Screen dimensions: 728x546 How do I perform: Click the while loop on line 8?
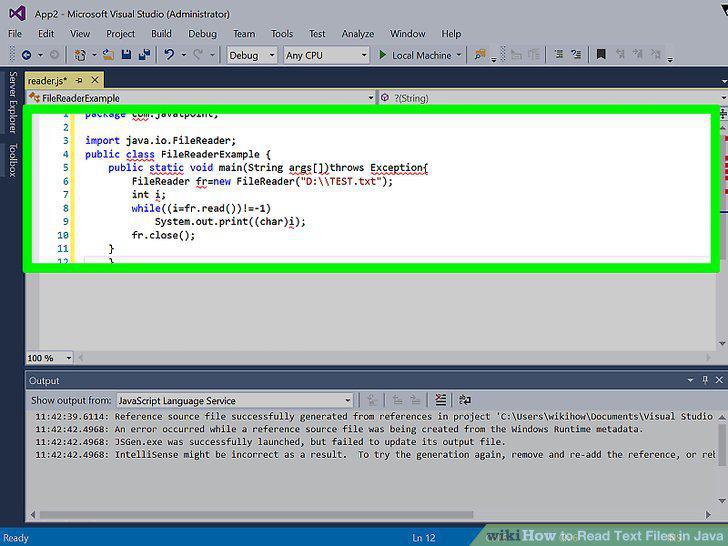(x=201, y=208)
